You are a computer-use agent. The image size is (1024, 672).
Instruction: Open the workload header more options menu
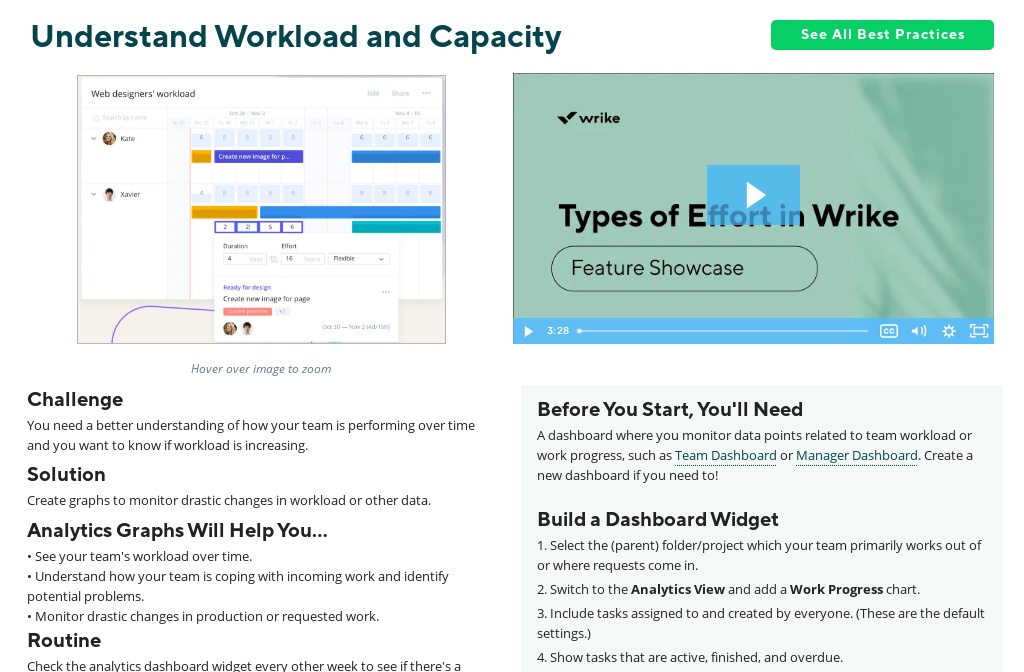[426, 93]
